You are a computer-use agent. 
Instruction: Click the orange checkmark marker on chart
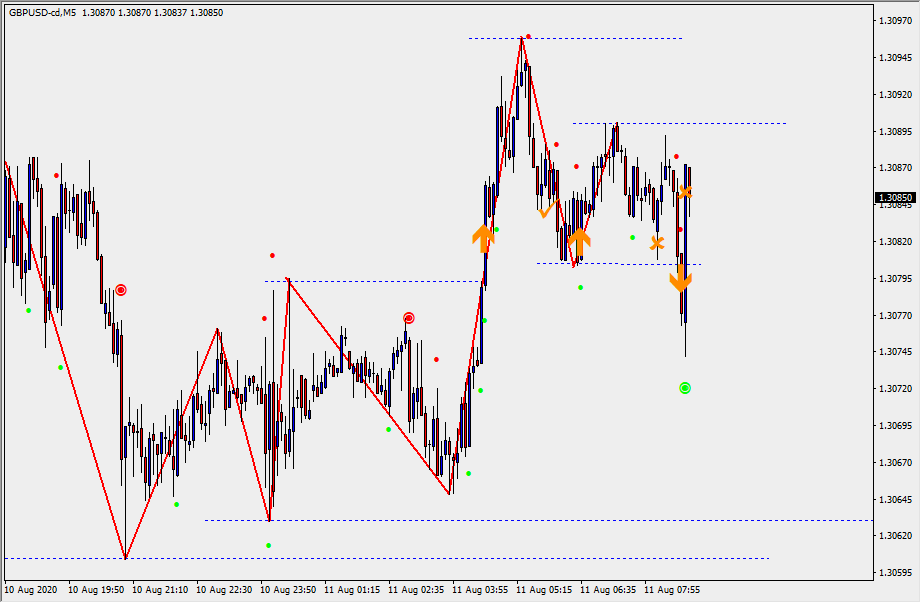(546, 210)
